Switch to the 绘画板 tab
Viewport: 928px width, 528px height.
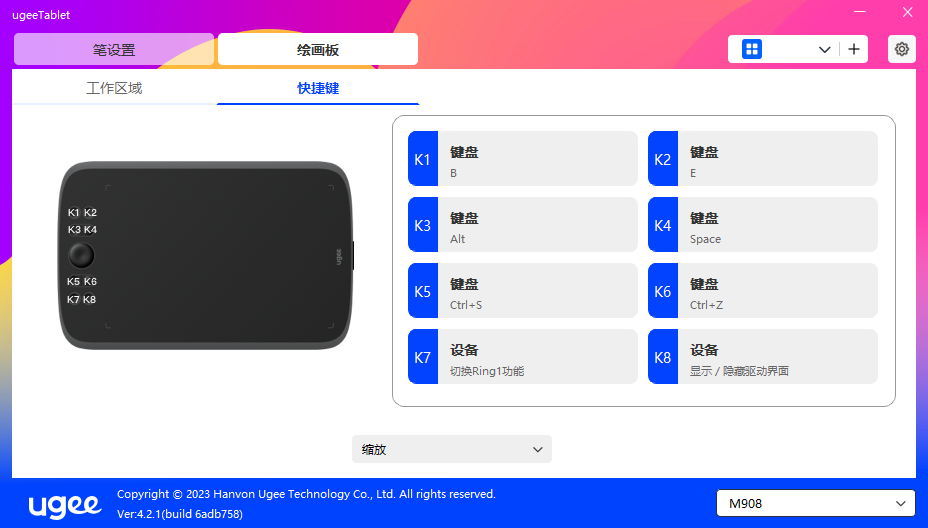318,49
